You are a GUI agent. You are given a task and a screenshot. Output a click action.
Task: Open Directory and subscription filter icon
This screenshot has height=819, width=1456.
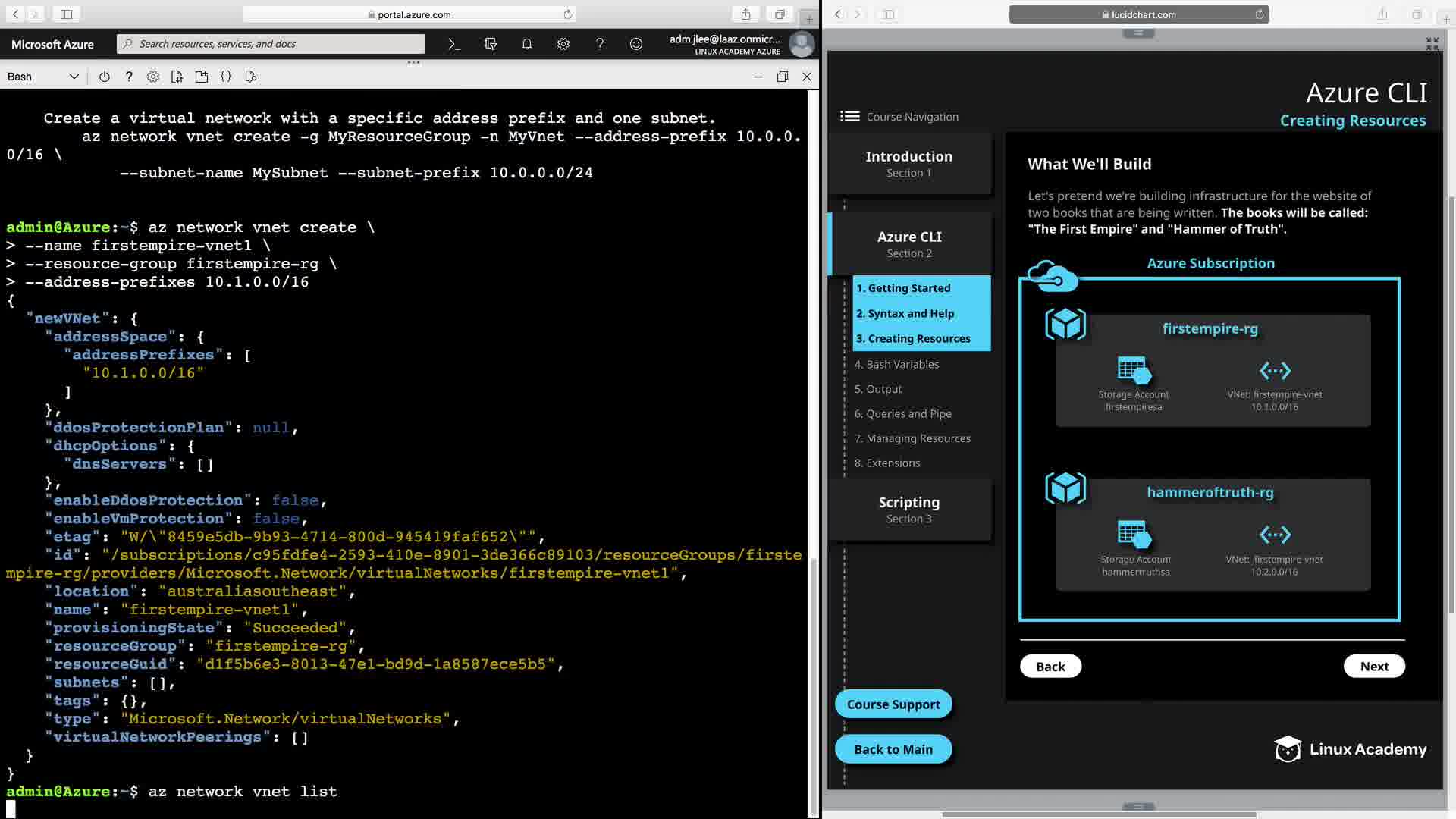[x=491, y=44]
